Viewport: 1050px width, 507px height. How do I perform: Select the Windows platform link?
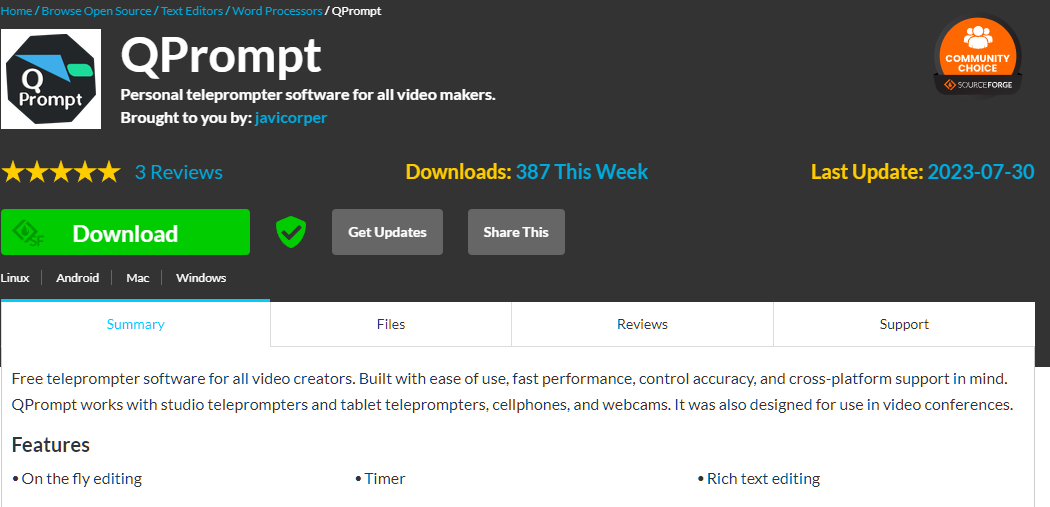201,278
